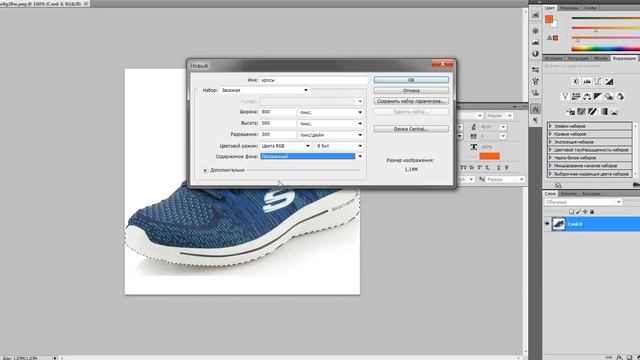This screenshot has height=360, width=640.
Task: Expand the Экспозиция наборов preset group
Action: (x=550, y=142)
